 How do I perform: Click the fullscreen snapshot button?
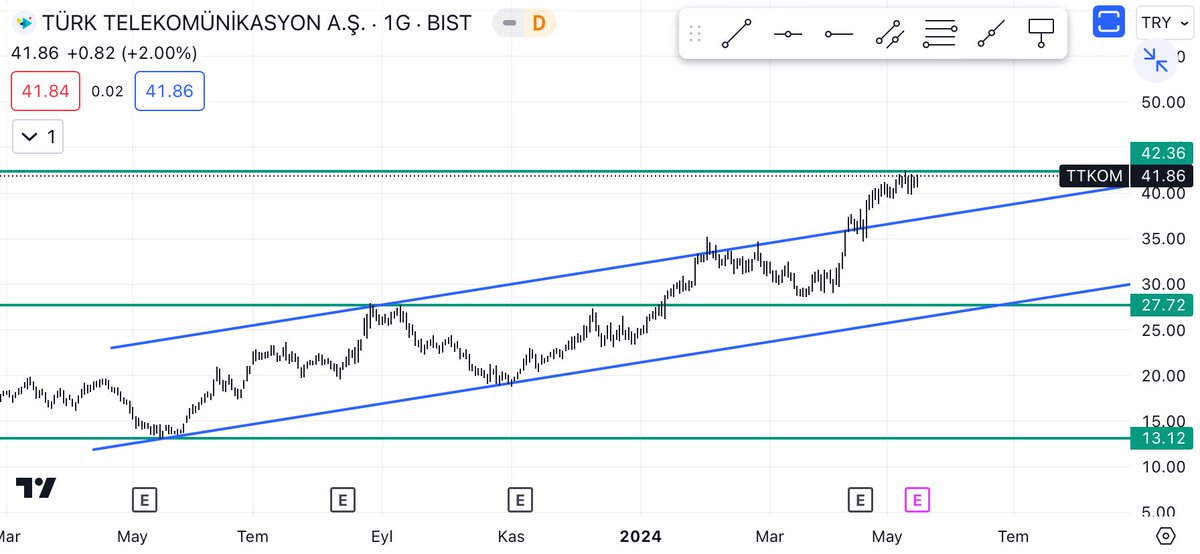point(1107,21)
